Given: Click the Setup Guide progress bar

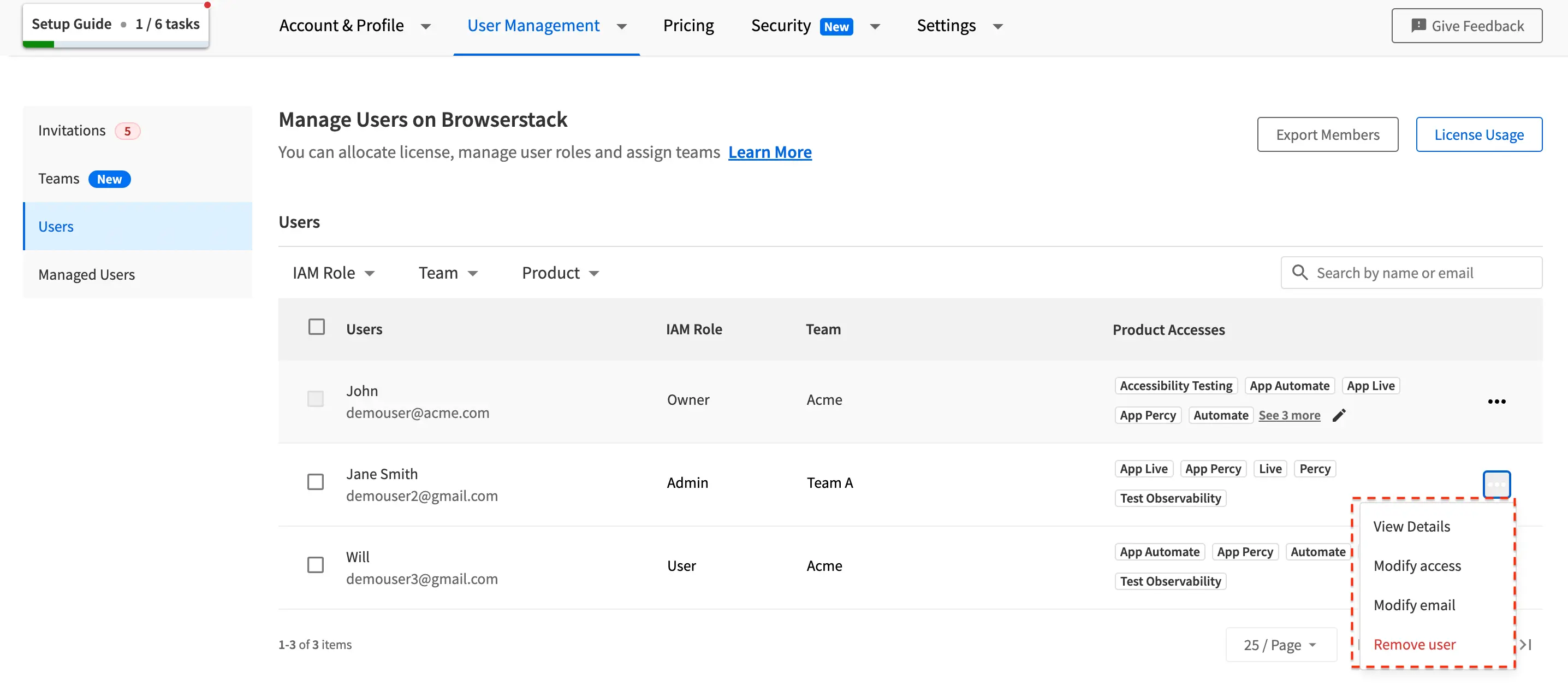Looking at the screenshot, I should (116, 44).
